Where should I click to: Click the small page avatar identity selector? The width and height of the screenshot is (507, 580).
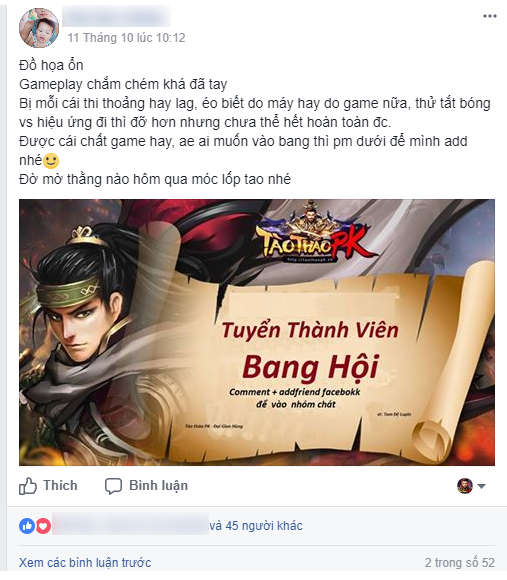[x=465, y=486]
